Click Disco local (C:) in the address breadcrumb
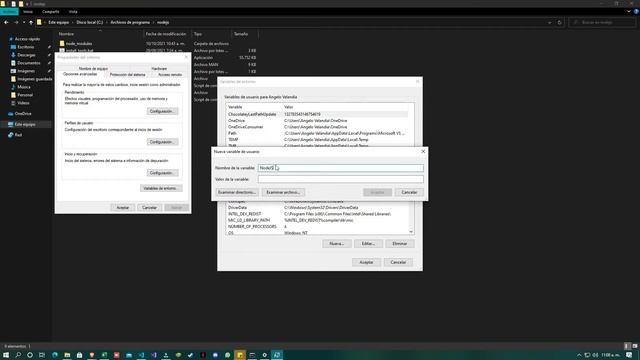This screenshot has width=640, height=360. pyautogui.click(x=90, y=22)
